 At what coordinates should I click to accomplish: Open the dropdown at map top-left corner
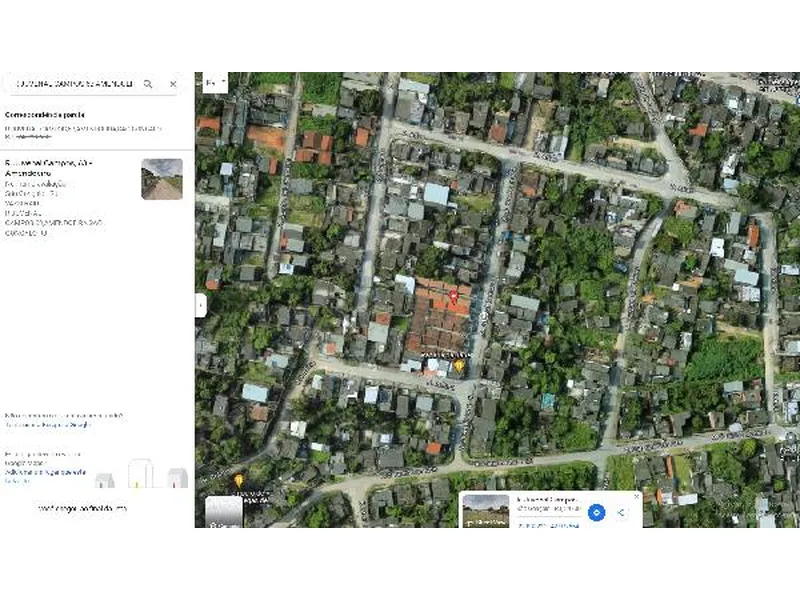coord(215,82)
